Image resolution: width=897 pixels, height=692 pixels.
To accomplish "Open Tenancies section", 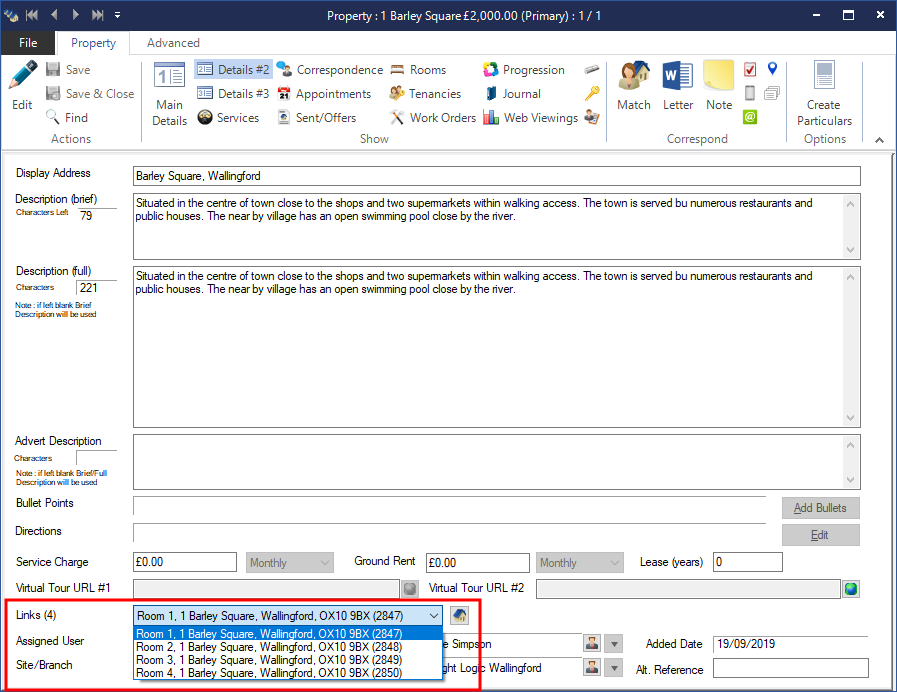I will tap(425, 94).
